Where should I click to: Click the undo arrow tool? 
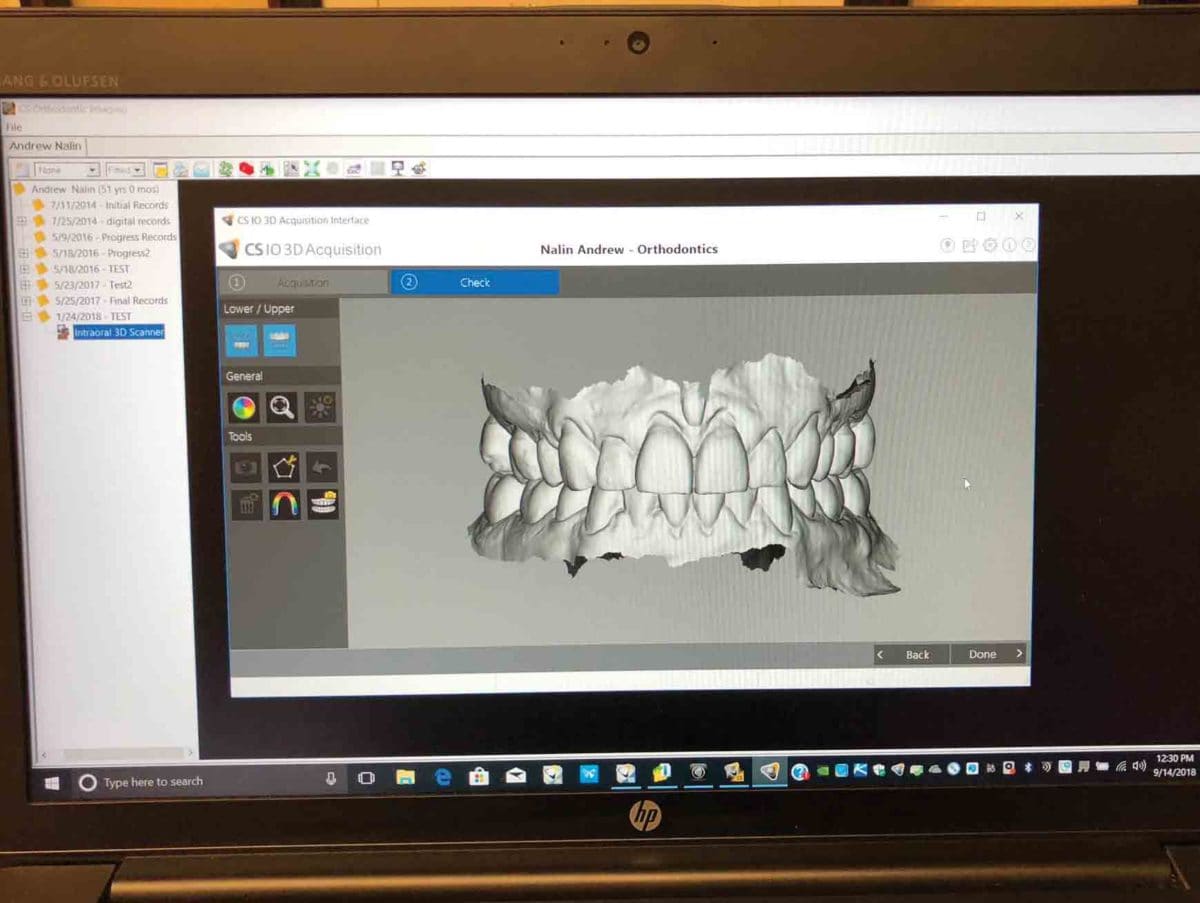pyautogui.click(x=321, y=467)
